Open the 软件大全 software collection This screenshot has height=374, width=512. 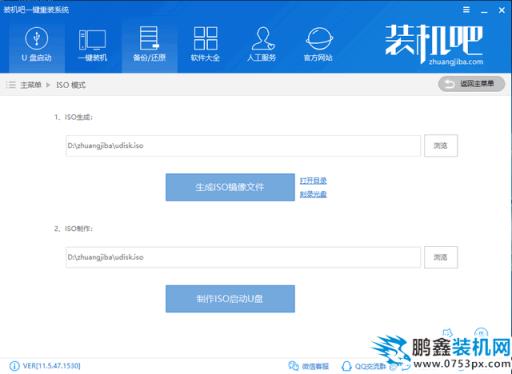point(205,45)
